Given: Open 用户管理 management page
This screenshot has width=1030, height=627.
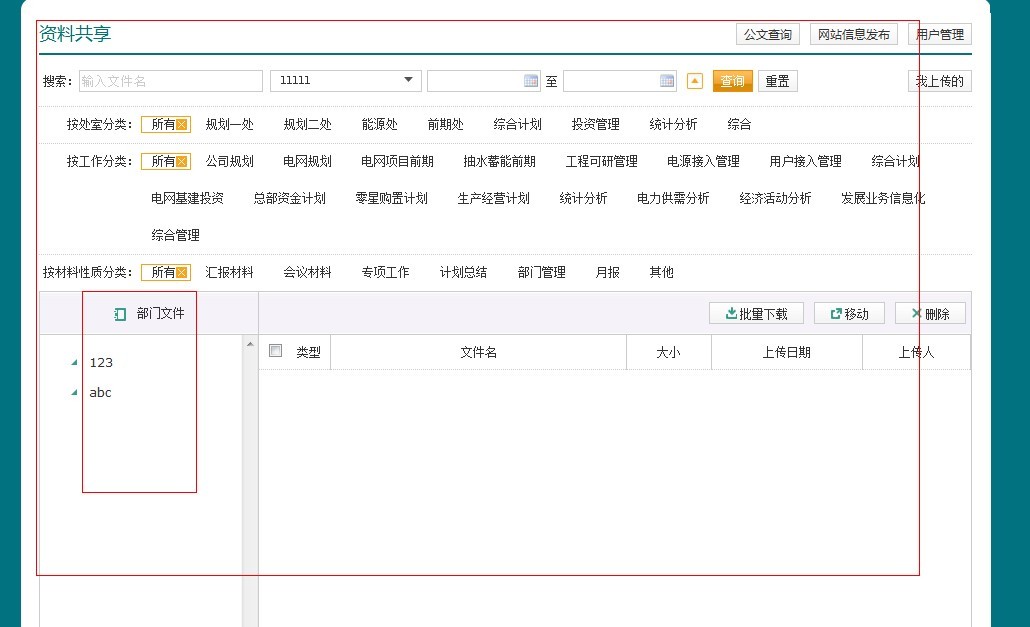Looking at the screenshot, I should 939,34.
